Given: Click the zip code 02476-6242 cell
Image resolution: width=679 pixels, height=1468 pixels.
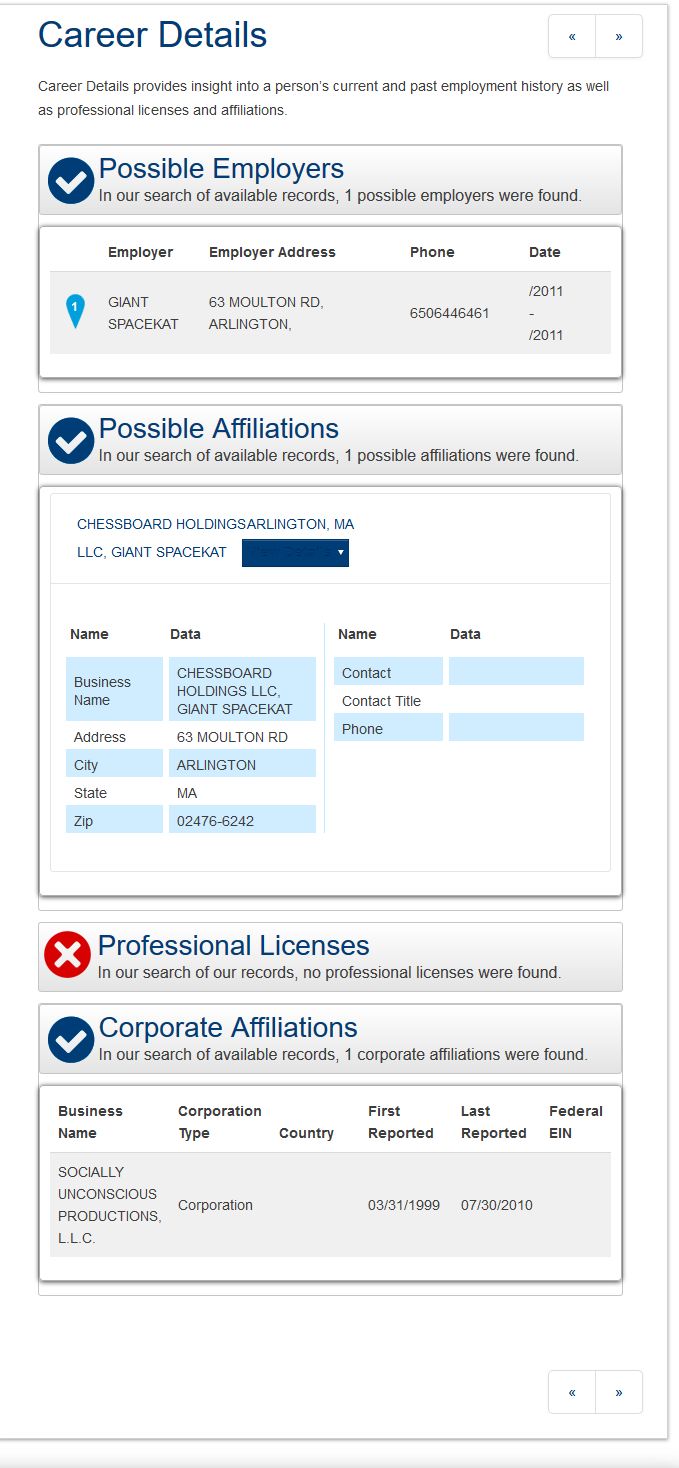Looking at the screenshot, I should 242,820.
